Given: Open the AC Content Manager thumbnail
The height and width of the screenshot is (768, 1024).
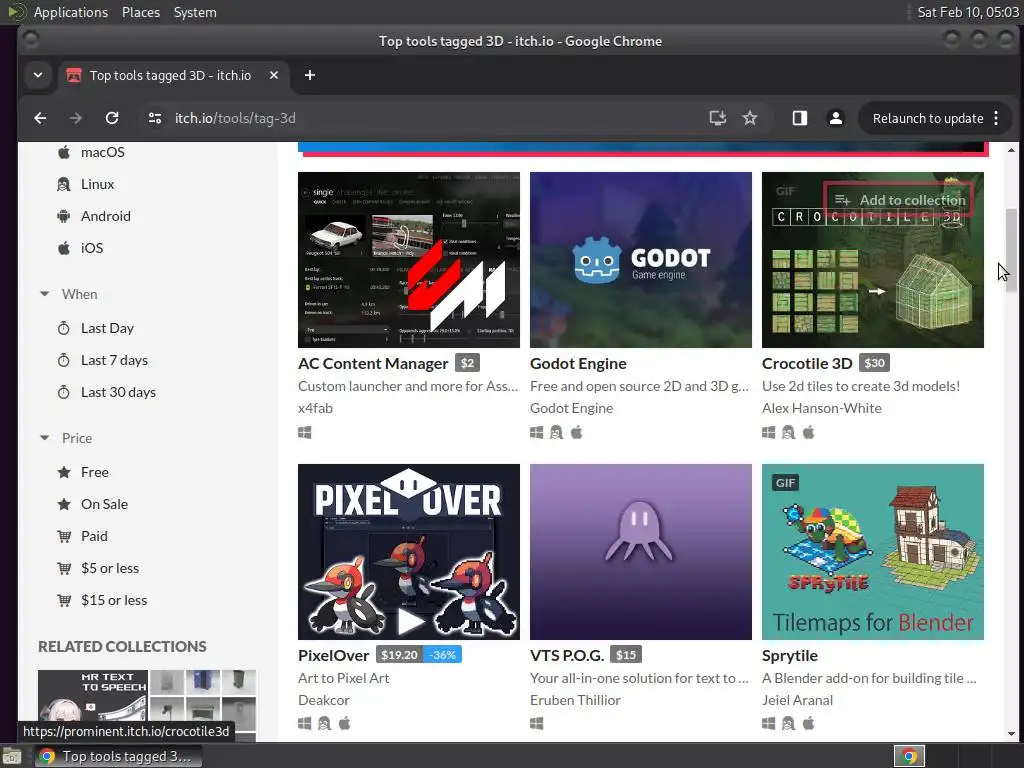Looking at the screenshot, I should [409, 260].
